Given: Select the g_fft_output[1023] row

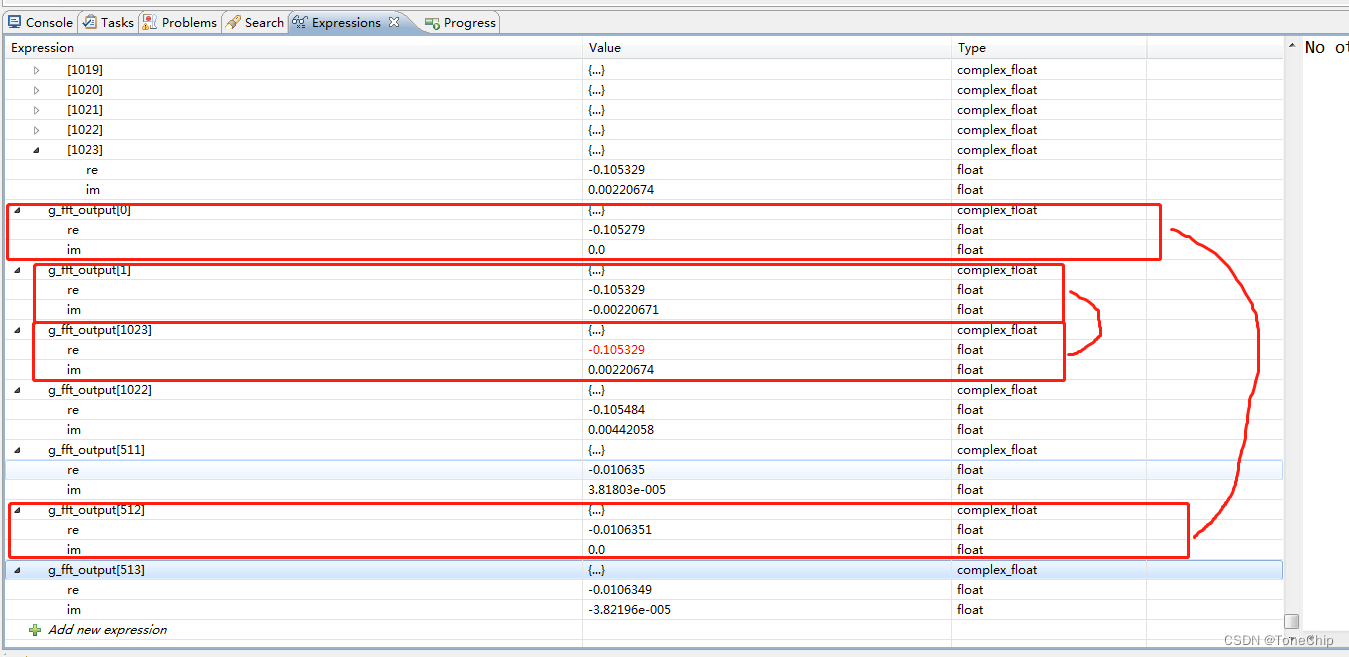Looking at the screenshot, I should [x=644, y=330].
